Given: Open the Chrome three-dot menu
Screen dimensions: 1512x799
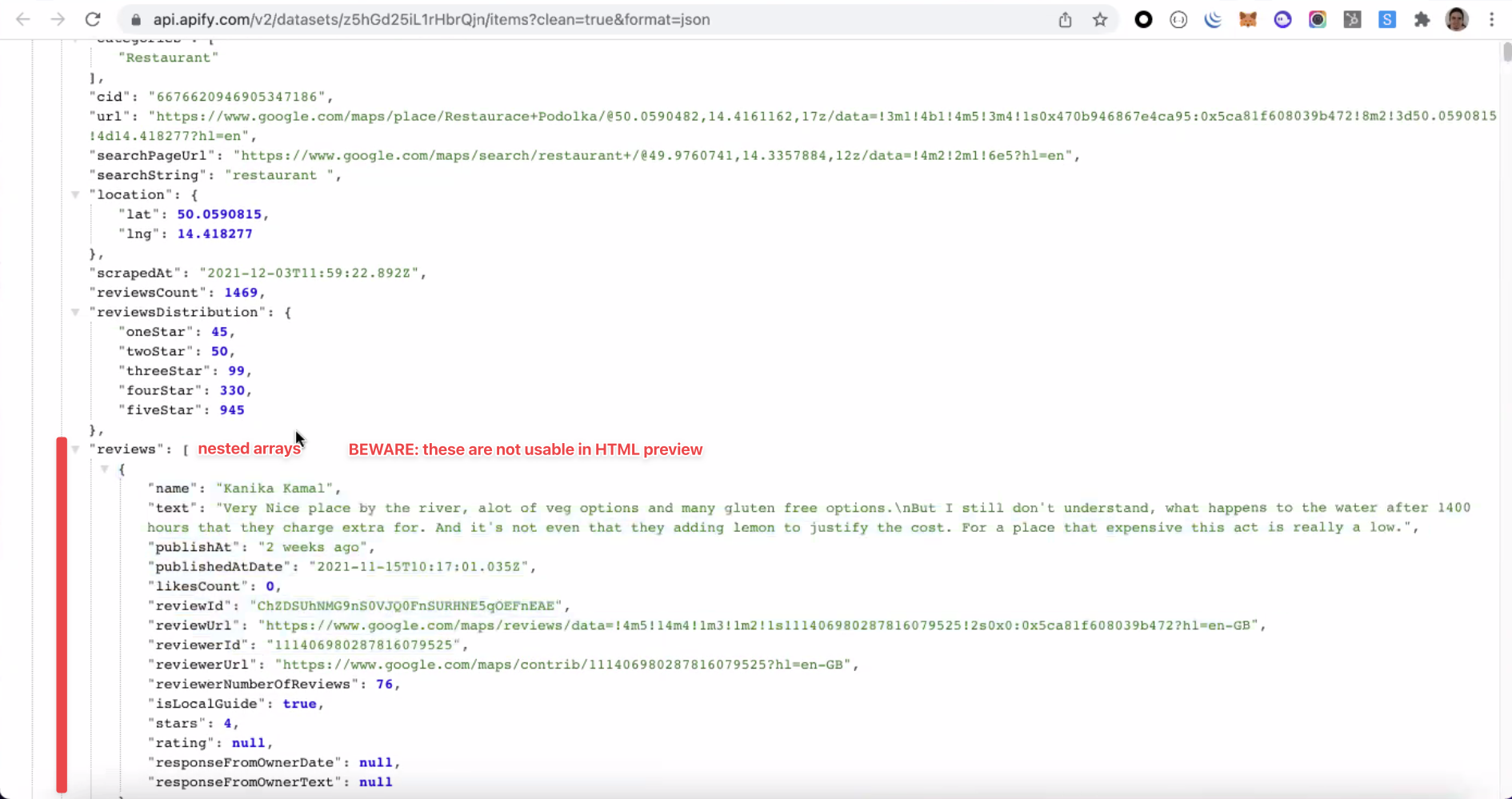Looking at the screenshot, I should [1491, 19].
